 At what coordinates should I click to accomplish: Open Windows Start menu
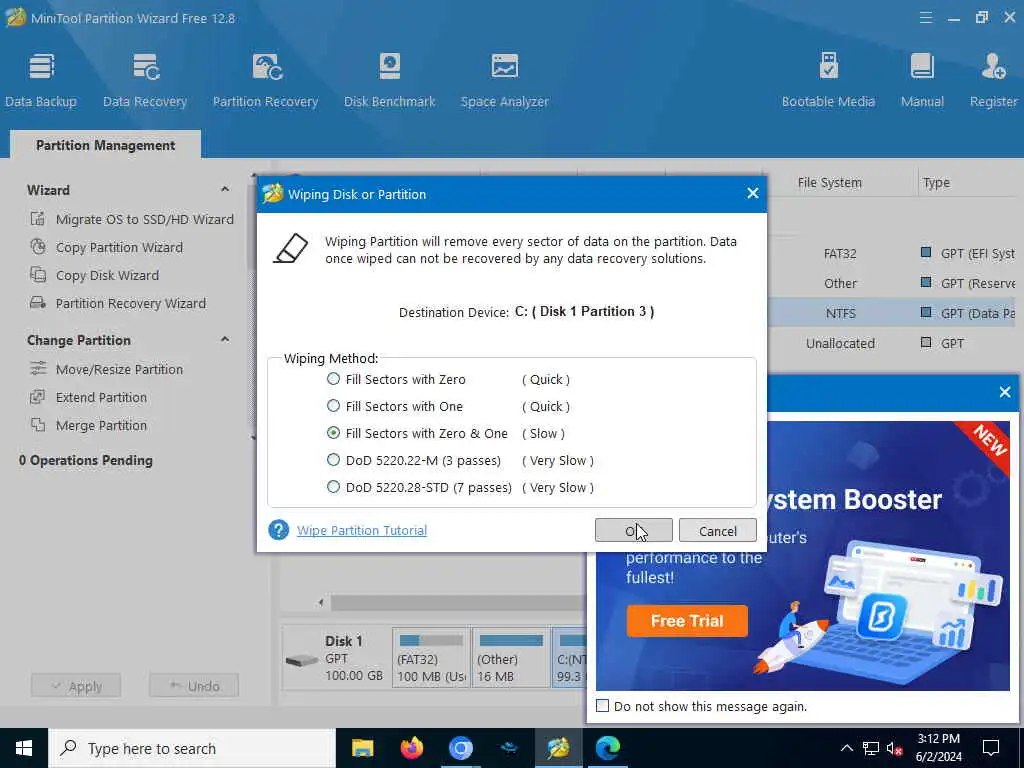[x=24, y=748]
